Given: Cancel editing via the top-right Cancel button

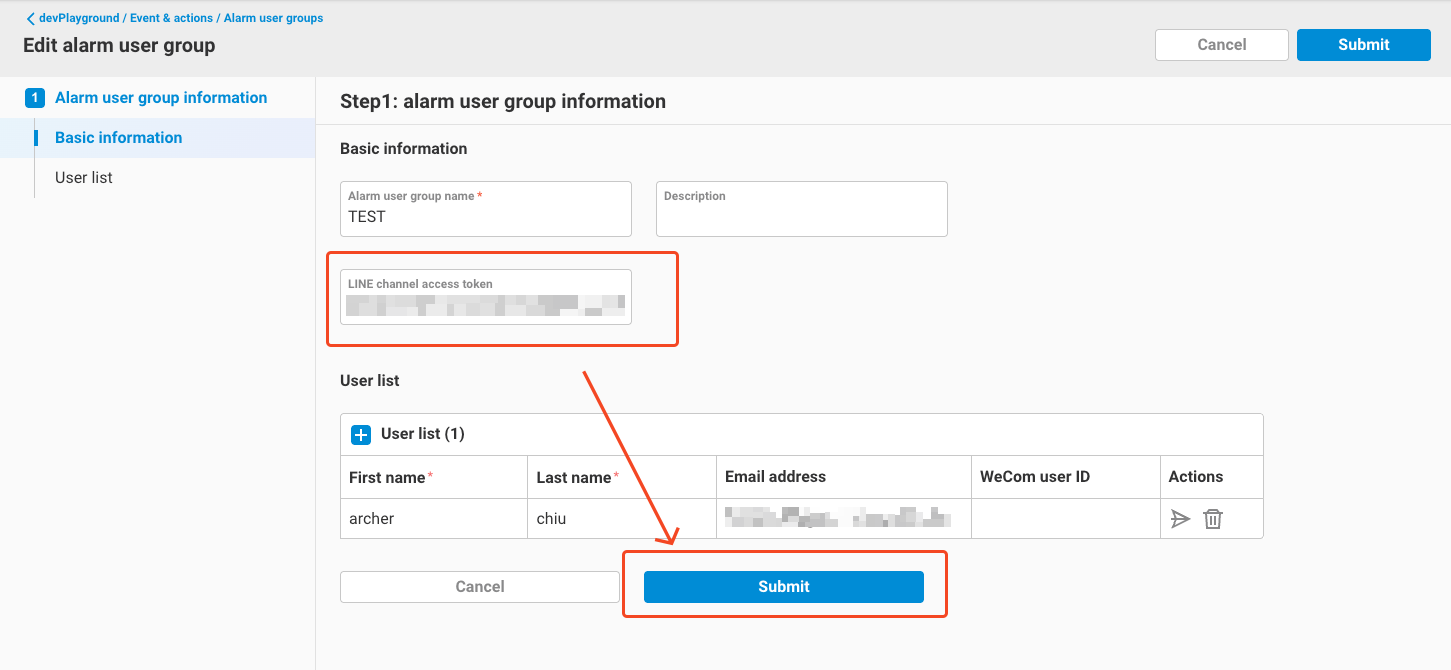Looking at the screenshot, I should tap(1221, 44).
